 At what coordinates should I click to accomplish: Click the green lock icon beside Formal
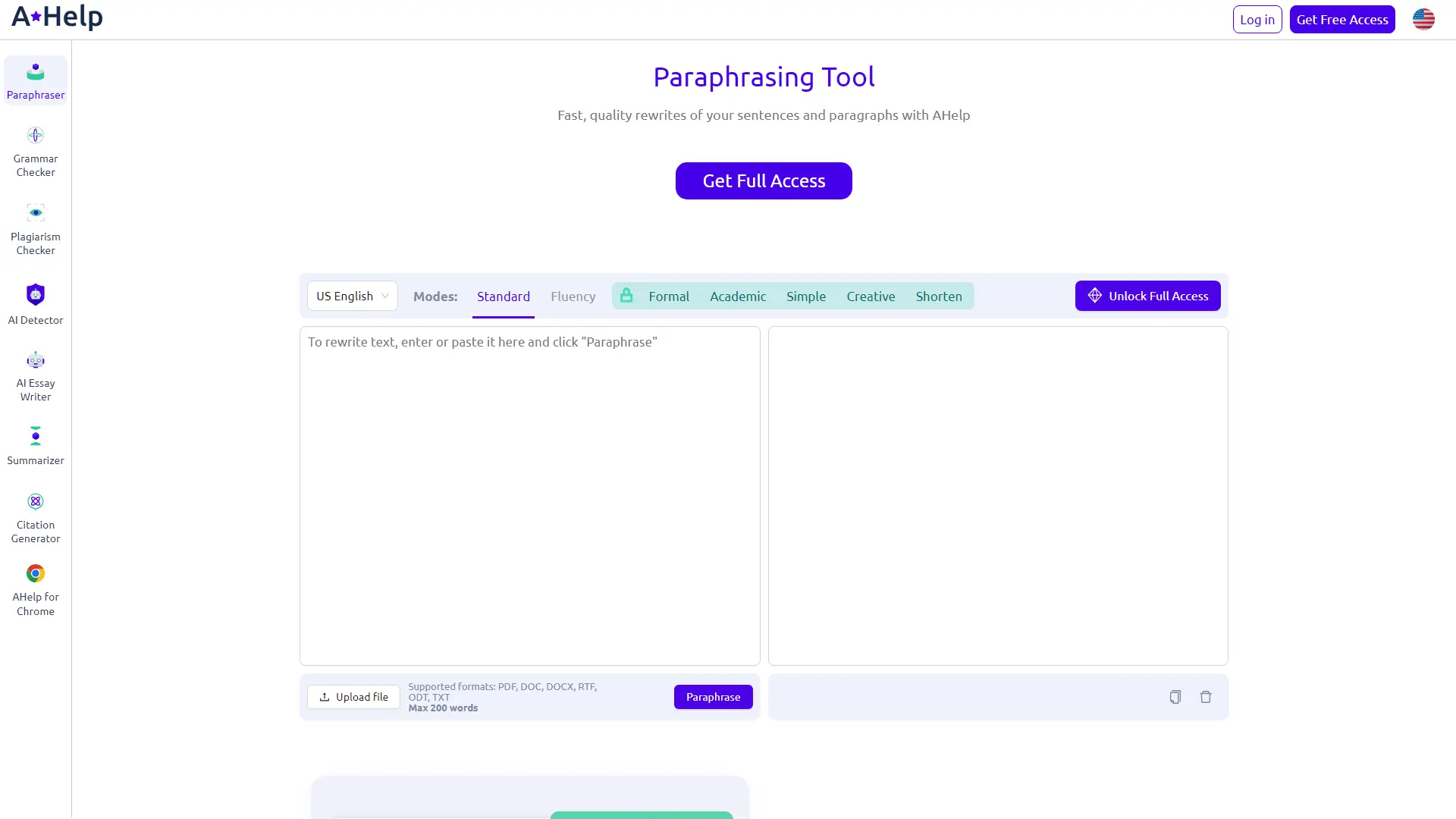626,296
